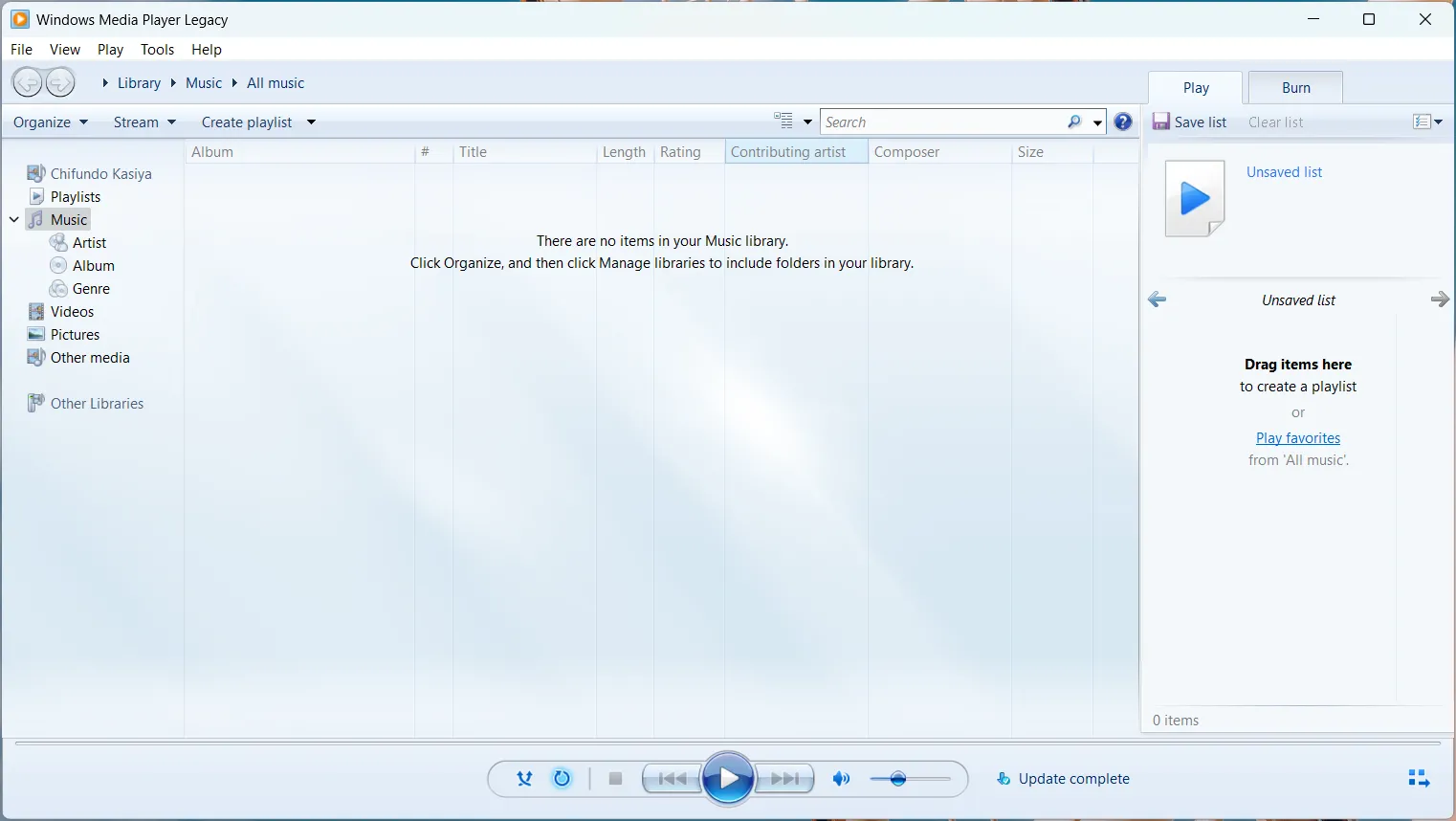This screenshot has height=821, width=1456.
Task: Toggle repeat mode
Action: pos(563,779)
